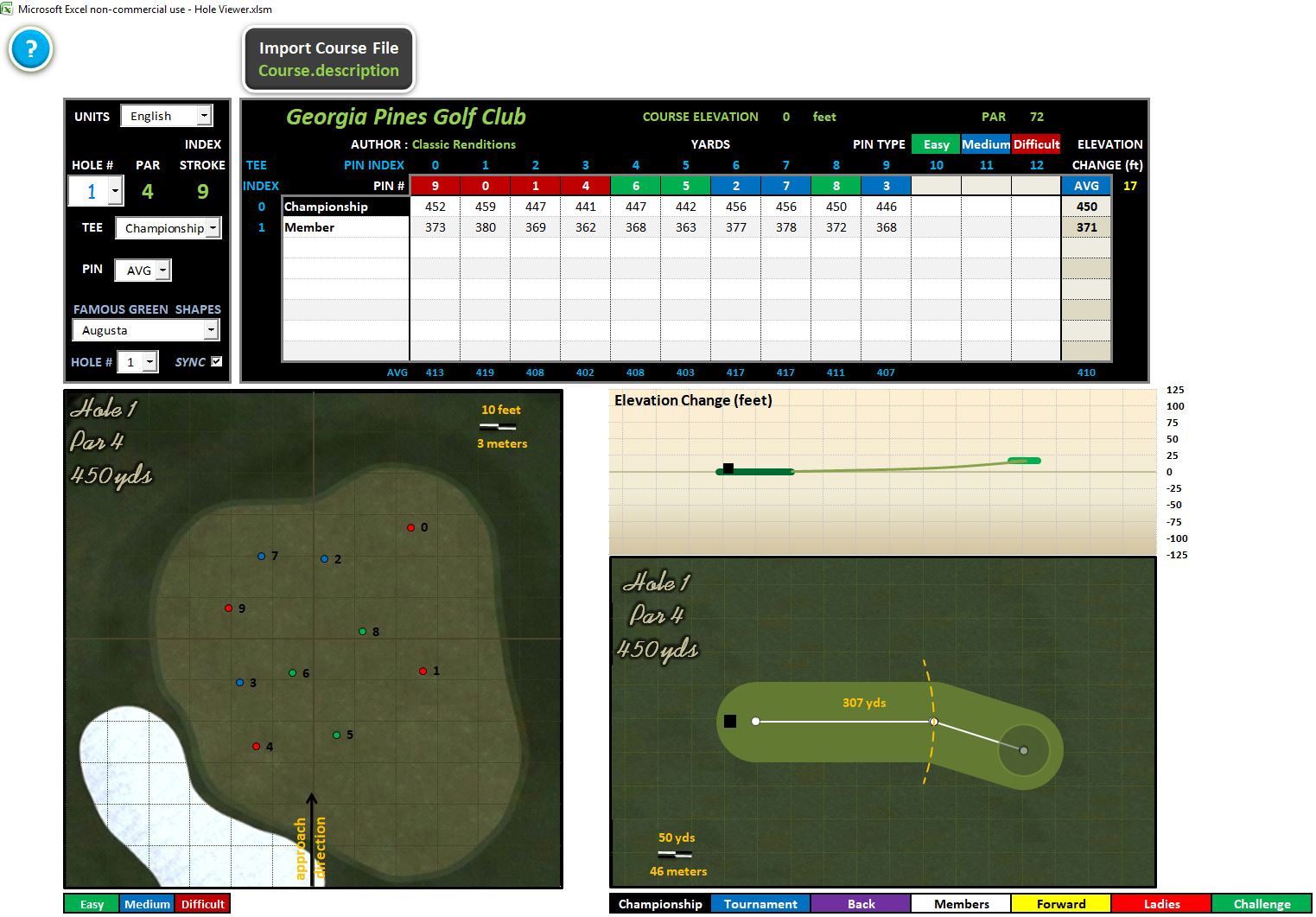Toggle the SYNC checkbox
1316x917 pixels.
tap(217, 361)
